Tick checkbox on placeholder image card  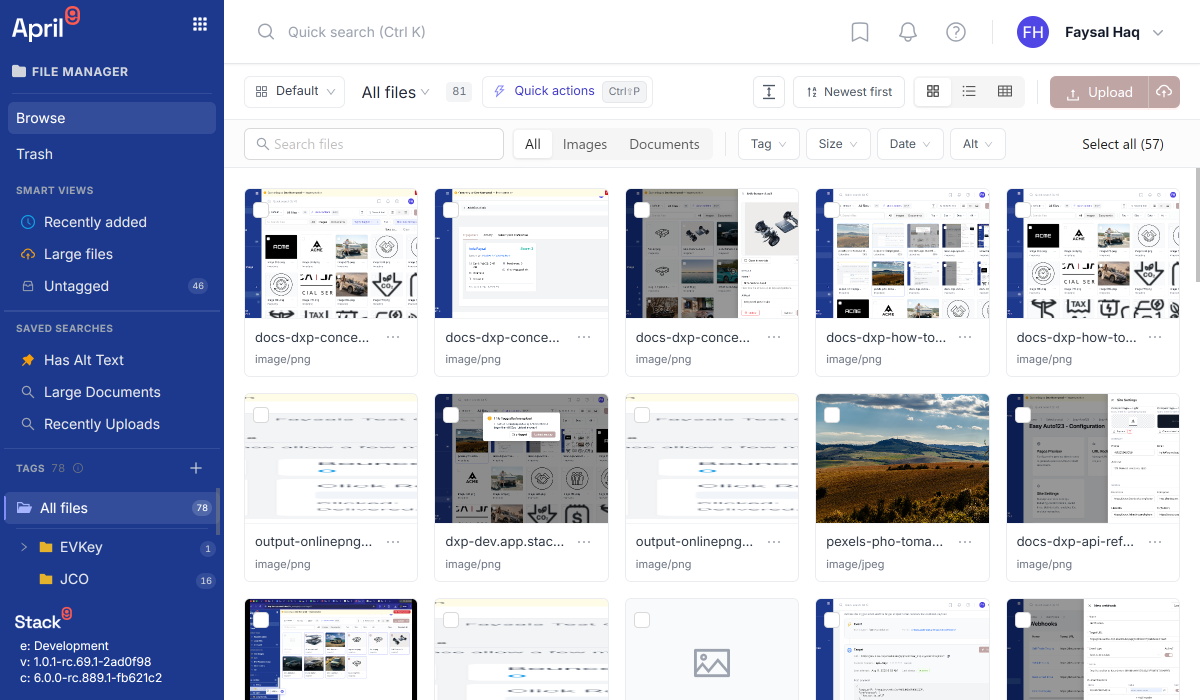641,620
